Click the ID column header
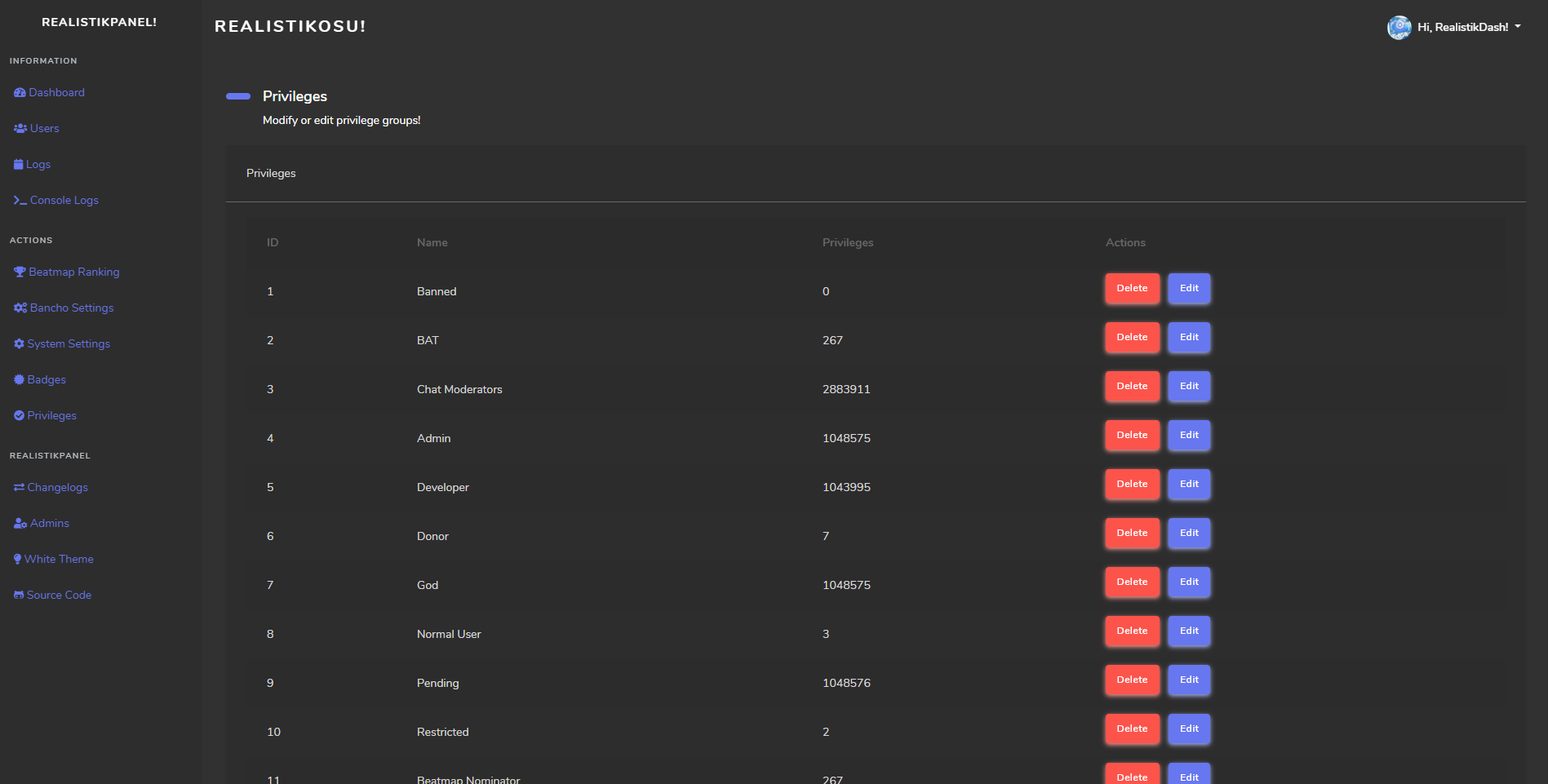The width and height of the screenshot is (1548, 784). 273,243
